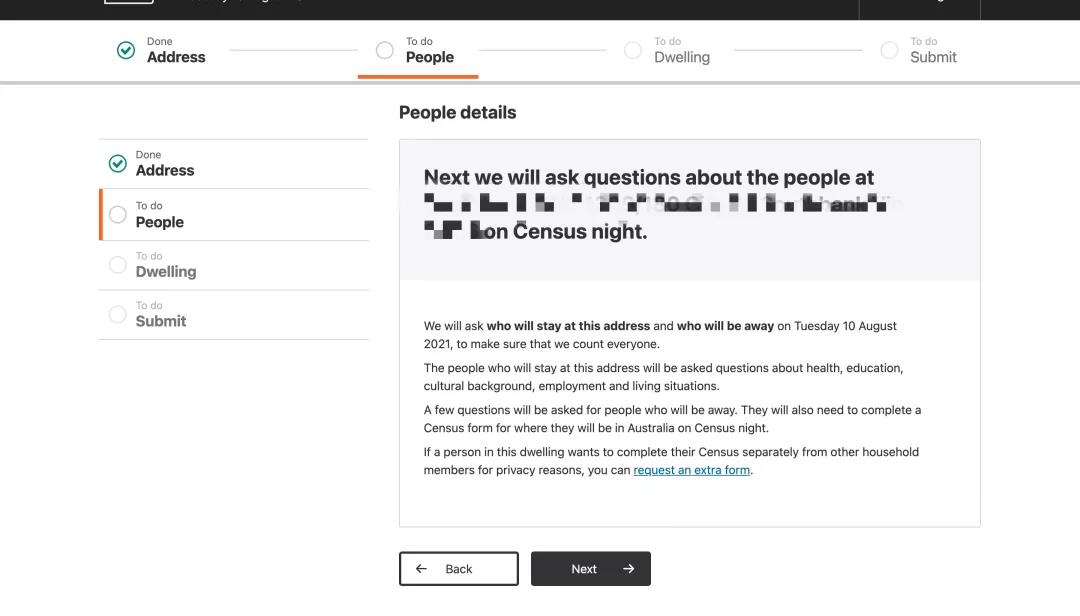1080x616 pixels.
Task: Click the People circle indicator in sidebar
Action: tap(118, 214)
